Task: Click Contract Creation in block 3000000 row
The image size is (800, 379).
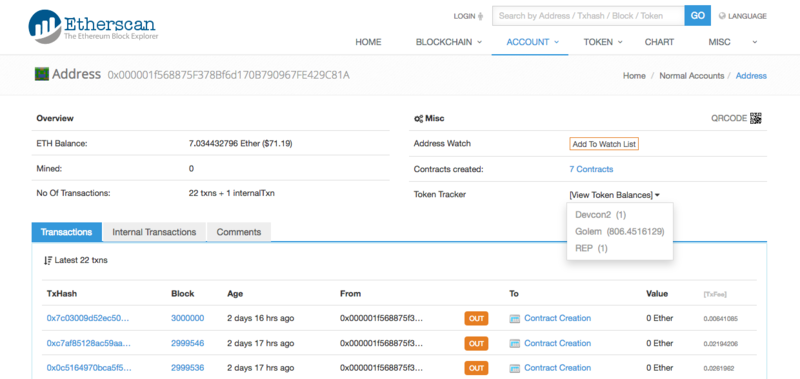Action: tap(558, 318)
